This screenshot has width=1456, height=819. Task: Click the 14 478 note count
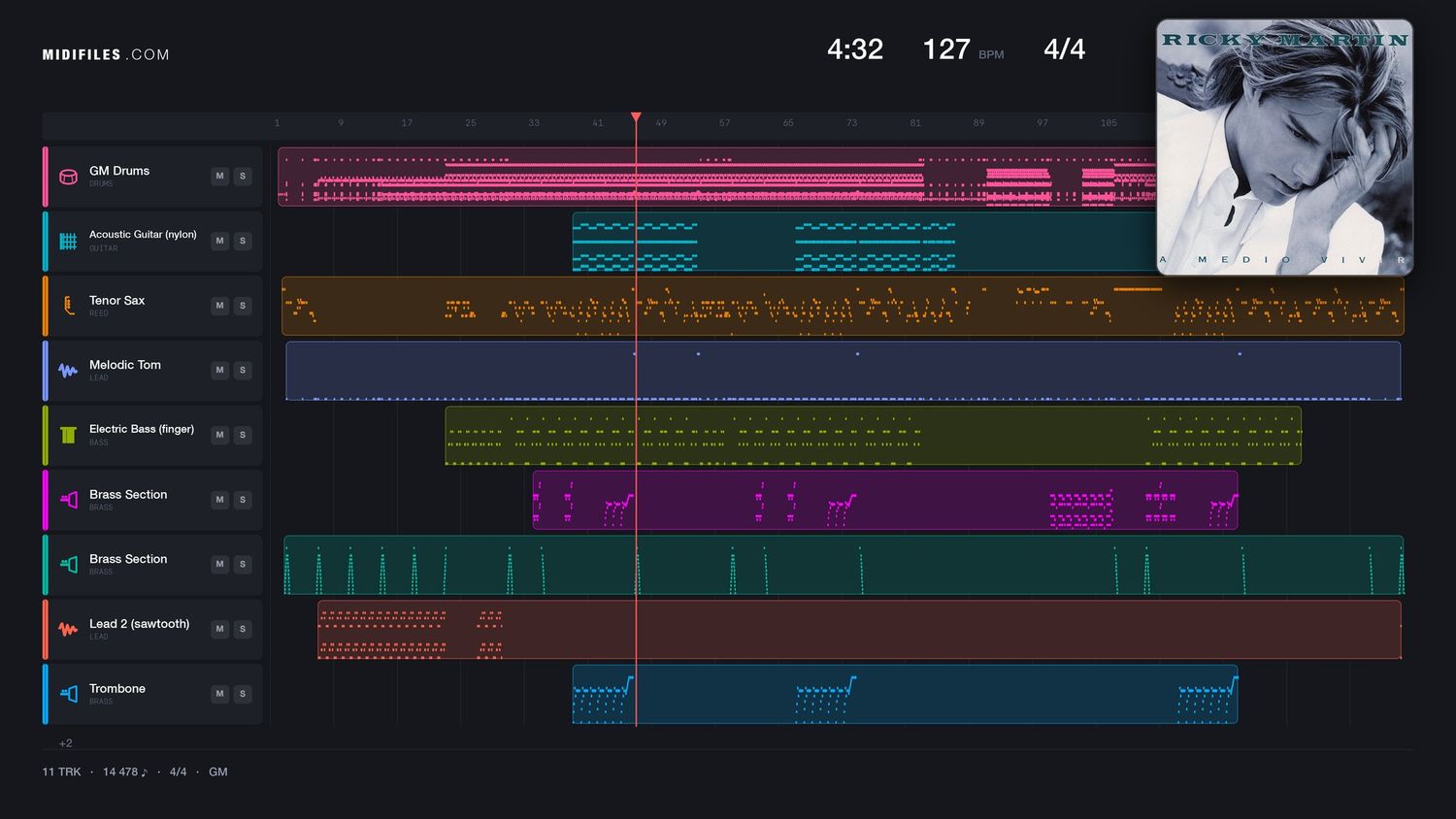click(125, 772)
